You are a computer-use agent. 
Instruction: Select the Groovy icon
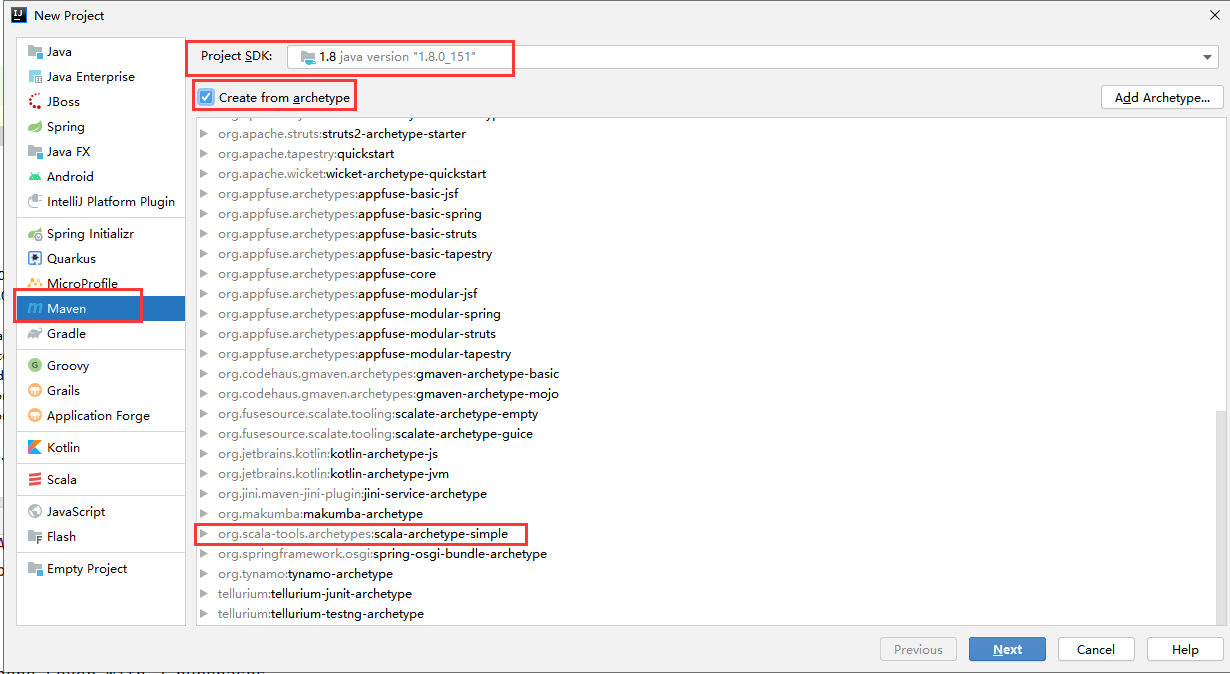point(35,366)
